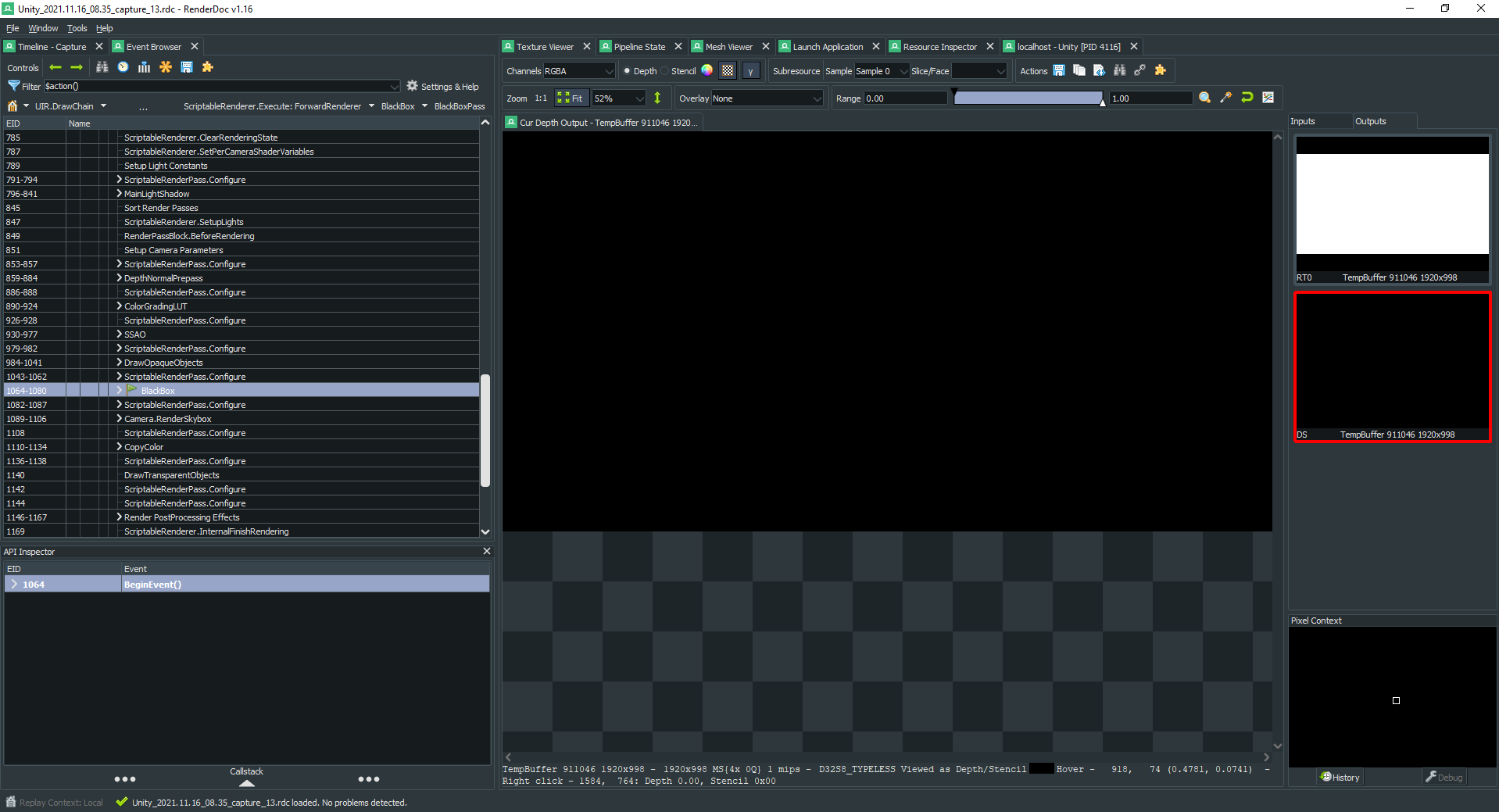The height and width of the screenshot is (812, 1499).
Task: Toggle the Fit zoom button
Action: pos(571,98)
